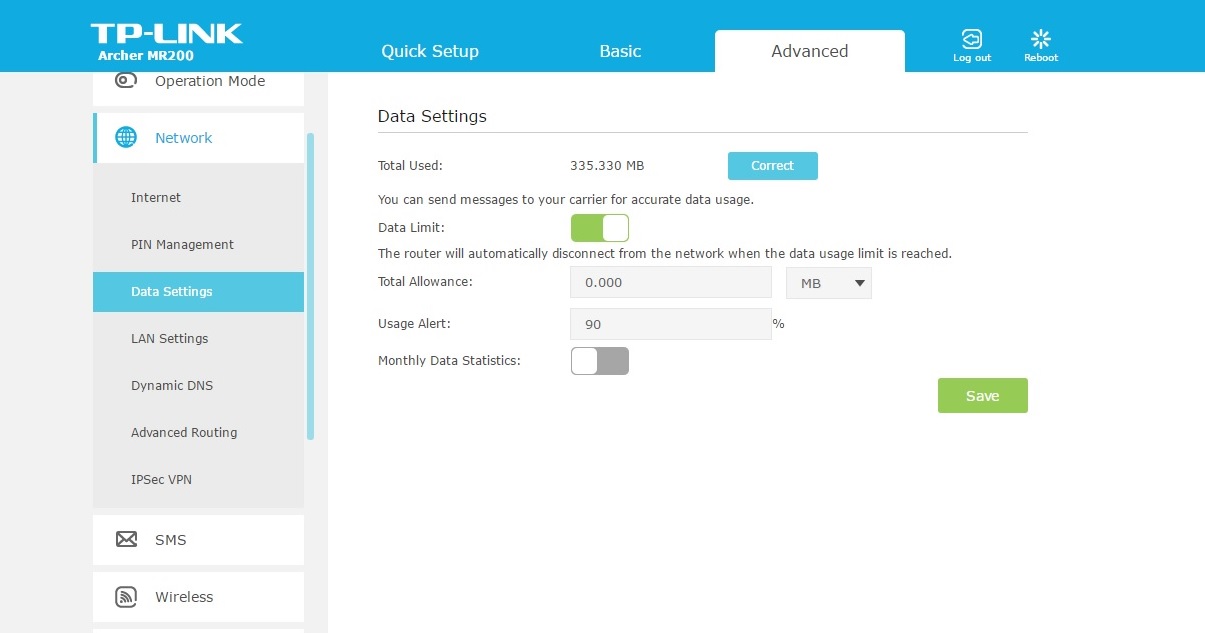
Task: Click the Network globe icon
Action: point(126,138)
